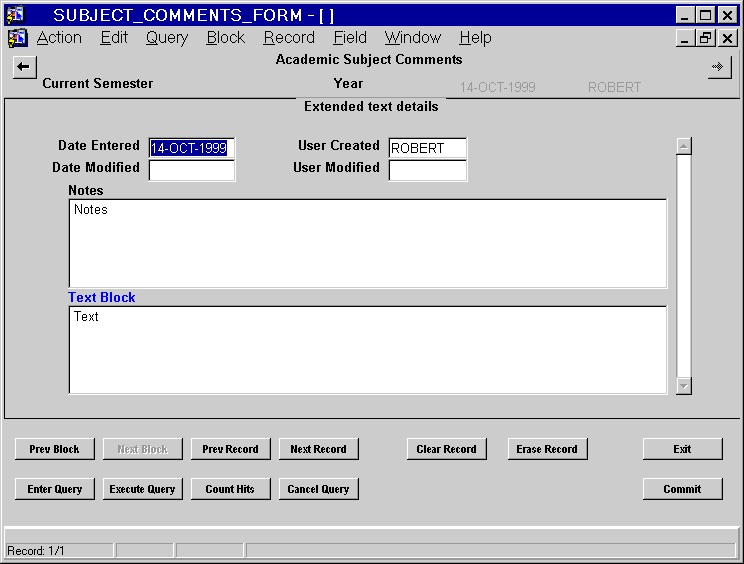Go to Prev Record
Viewport: 744px width, 564px height.
(231, 449)
